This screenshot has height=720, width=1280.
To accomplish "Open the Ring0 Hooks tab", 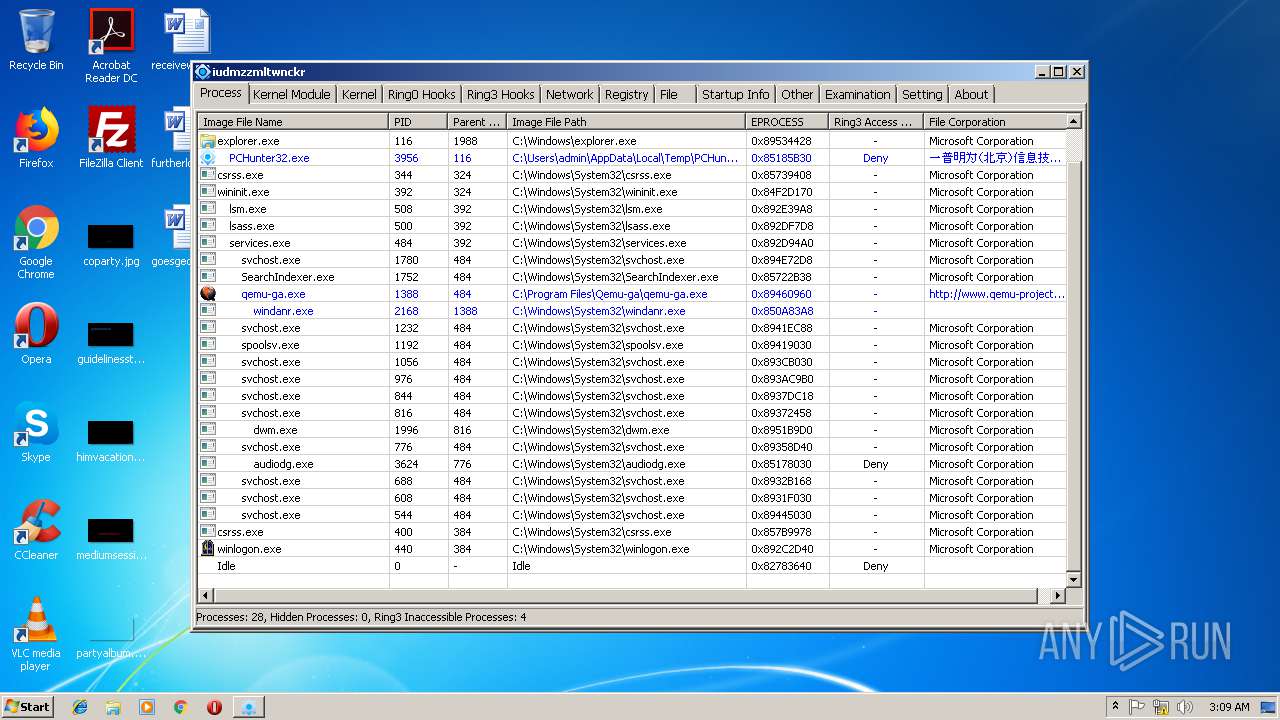I will pos(421,94).
